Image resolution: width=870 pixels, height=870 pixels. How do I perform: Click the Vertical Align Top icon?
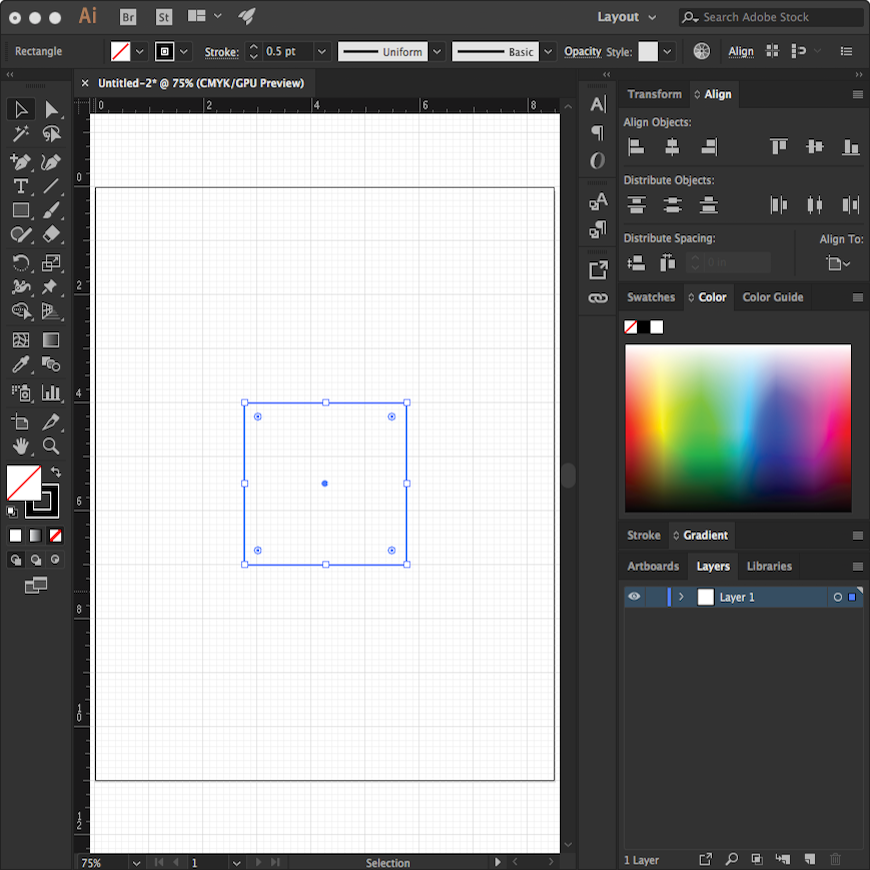click(x=778, y=147)
